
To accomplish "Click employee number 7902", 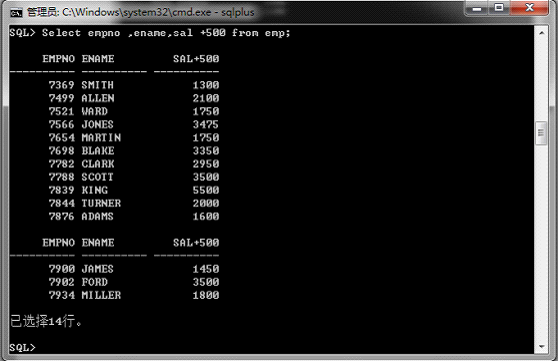I will (x=62, y=282).
